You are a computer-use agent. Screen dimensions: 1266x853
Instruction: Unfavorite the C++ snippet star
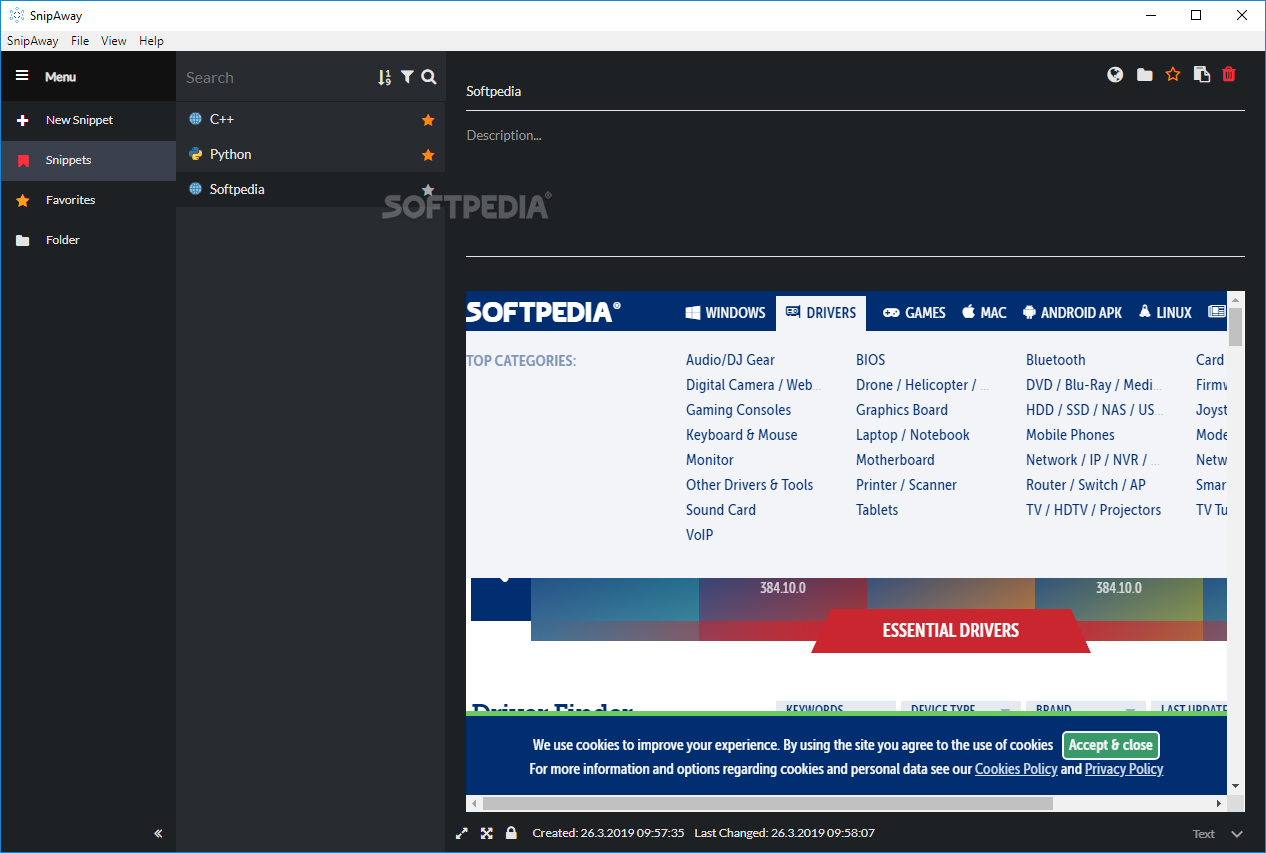point(428,120)
